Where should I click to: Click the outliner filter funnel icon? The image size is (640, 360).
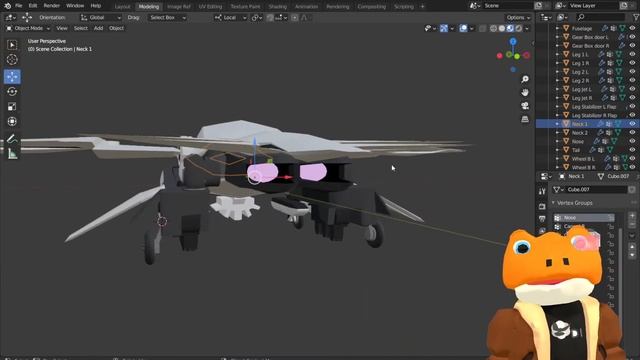tap(636, 17)
